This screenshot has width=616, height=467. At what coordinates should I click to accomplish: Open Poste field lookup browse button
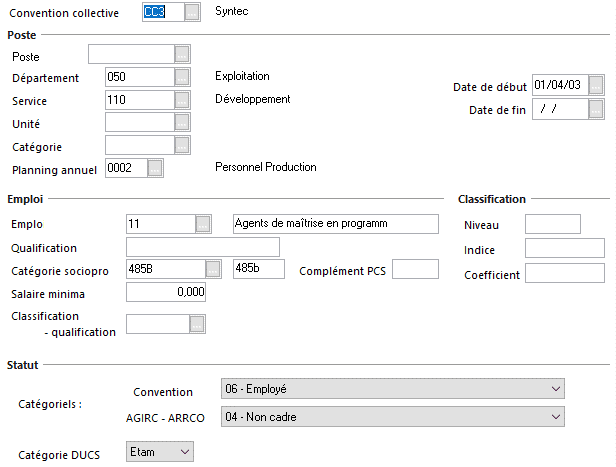coord(182,54)
